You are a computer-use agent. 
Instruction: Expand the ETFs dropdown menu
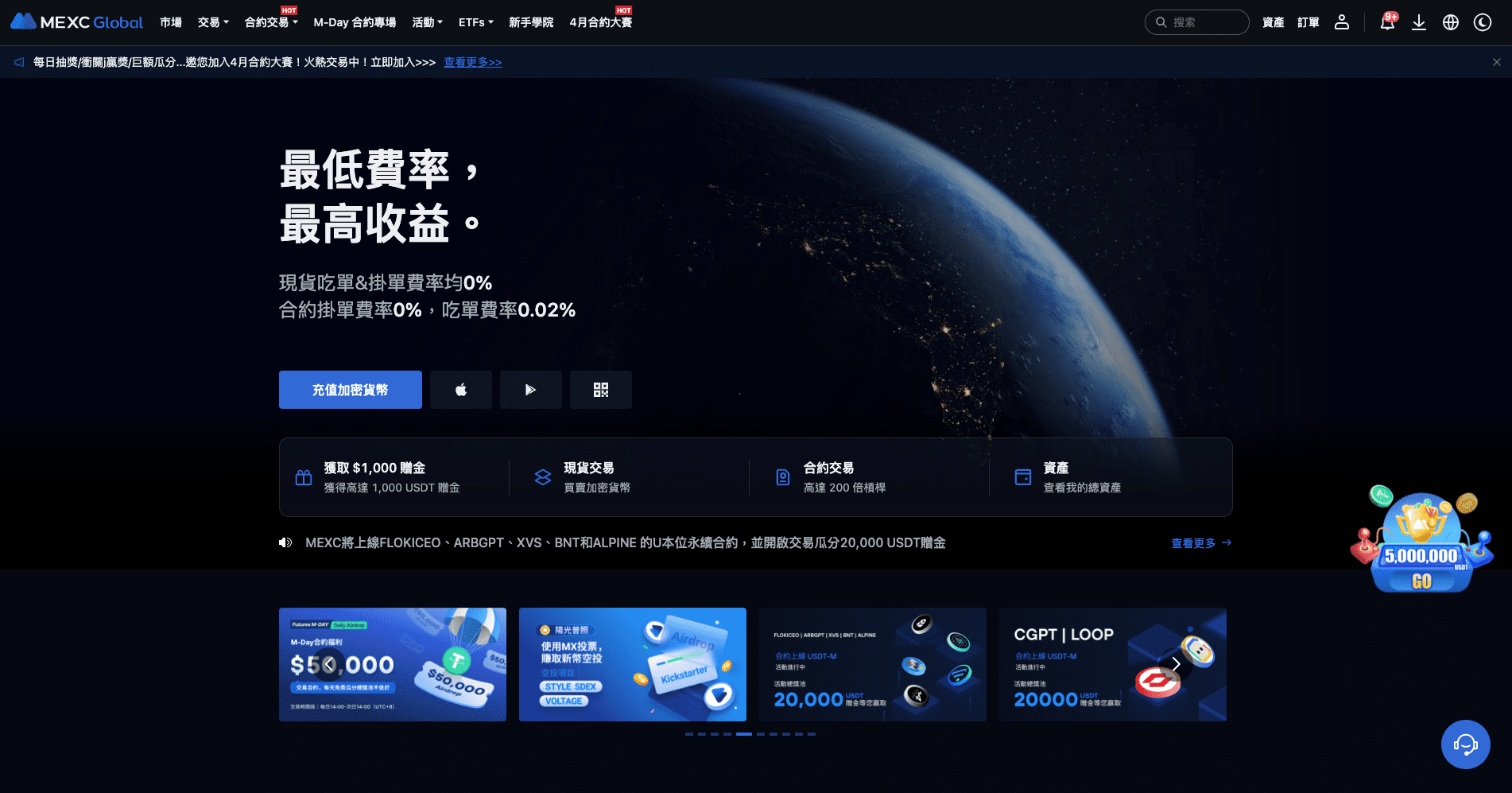click(475, 22)
